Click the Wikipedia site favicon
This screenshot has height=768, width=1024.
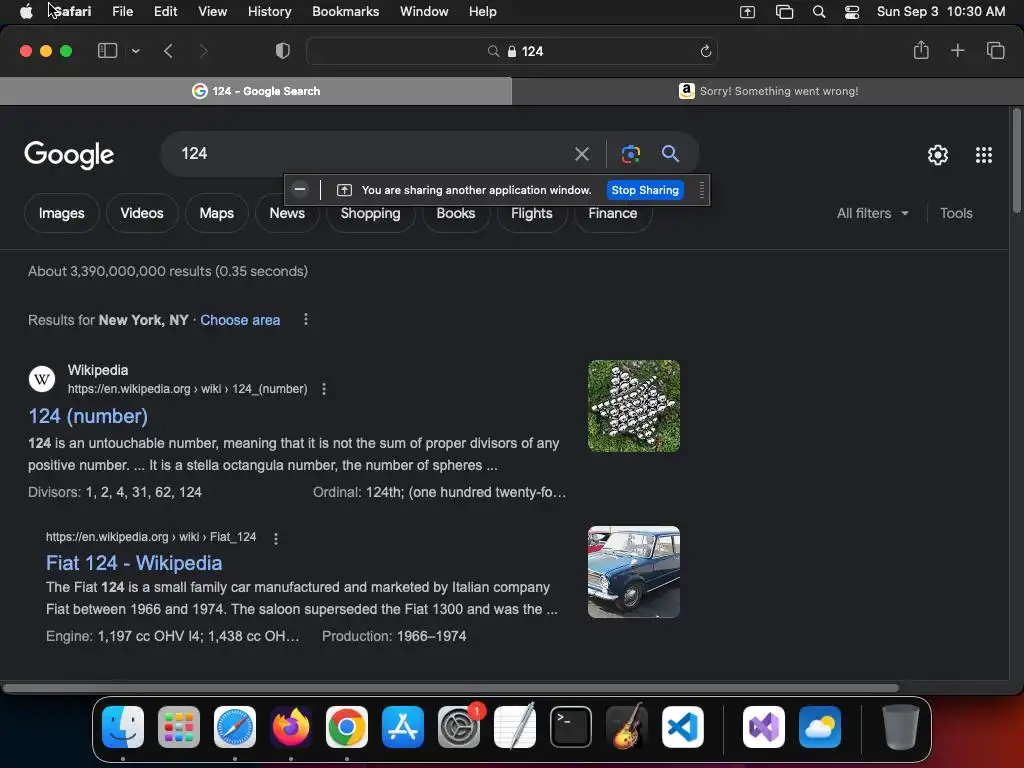(42, 379)
